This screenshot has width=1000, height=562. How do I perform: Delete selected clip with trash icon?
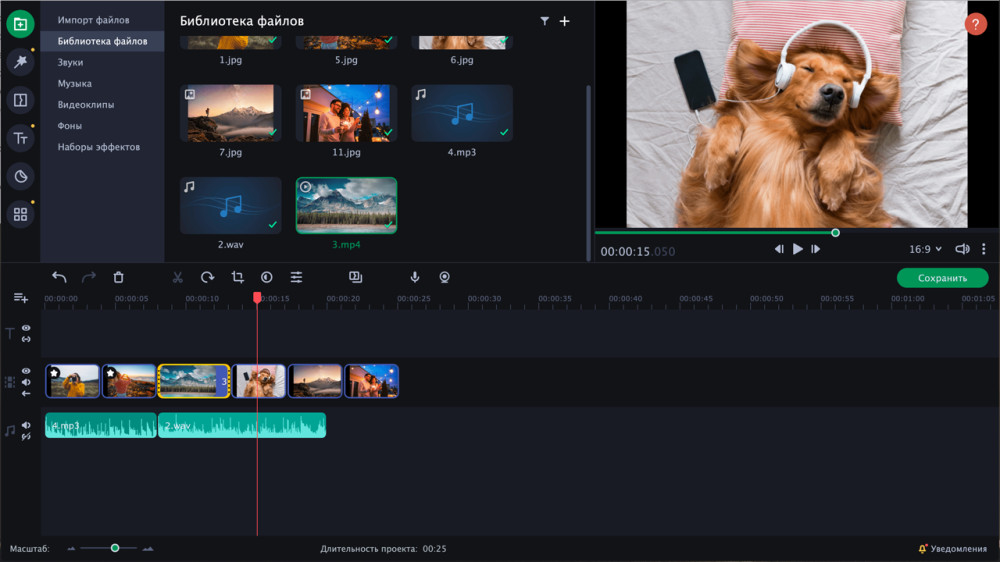point(119,277)
